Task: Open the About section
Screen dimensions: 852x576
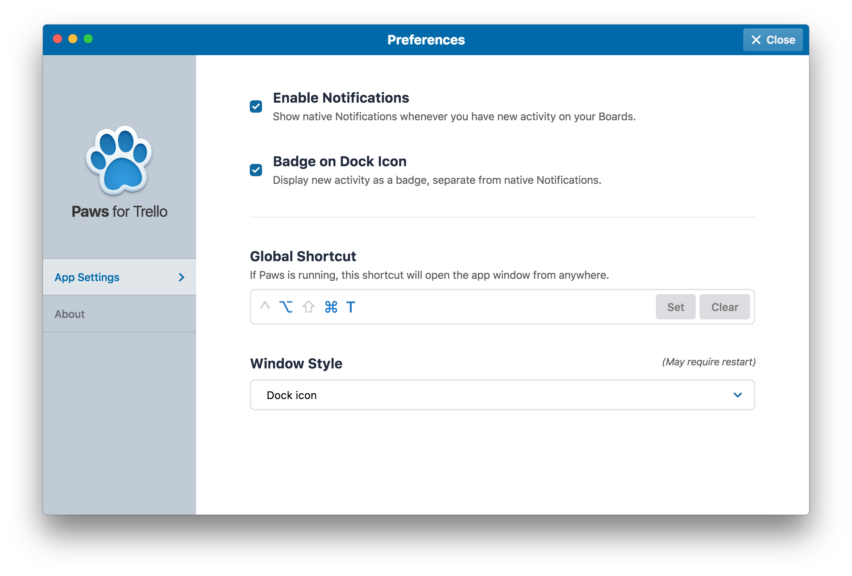Action: (120, 314)
